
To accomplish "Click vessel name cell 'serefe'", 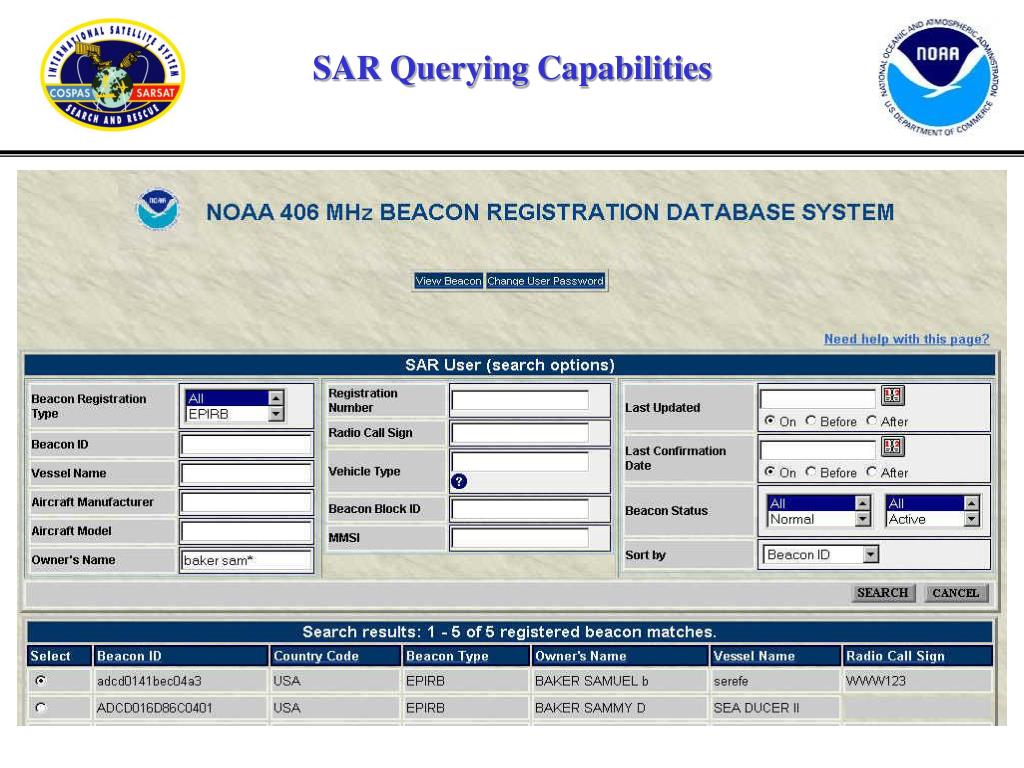I will tap(731, 681).
